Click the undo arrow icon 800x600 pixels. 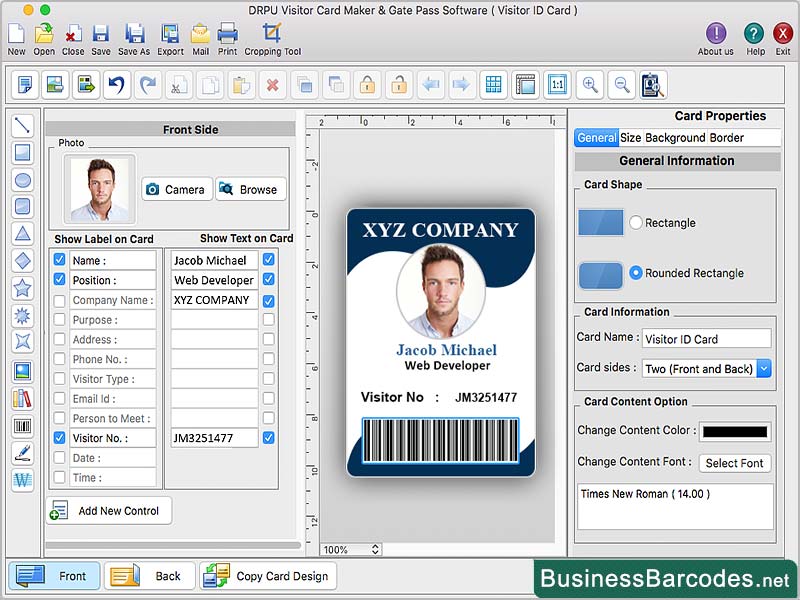(115, 85)
